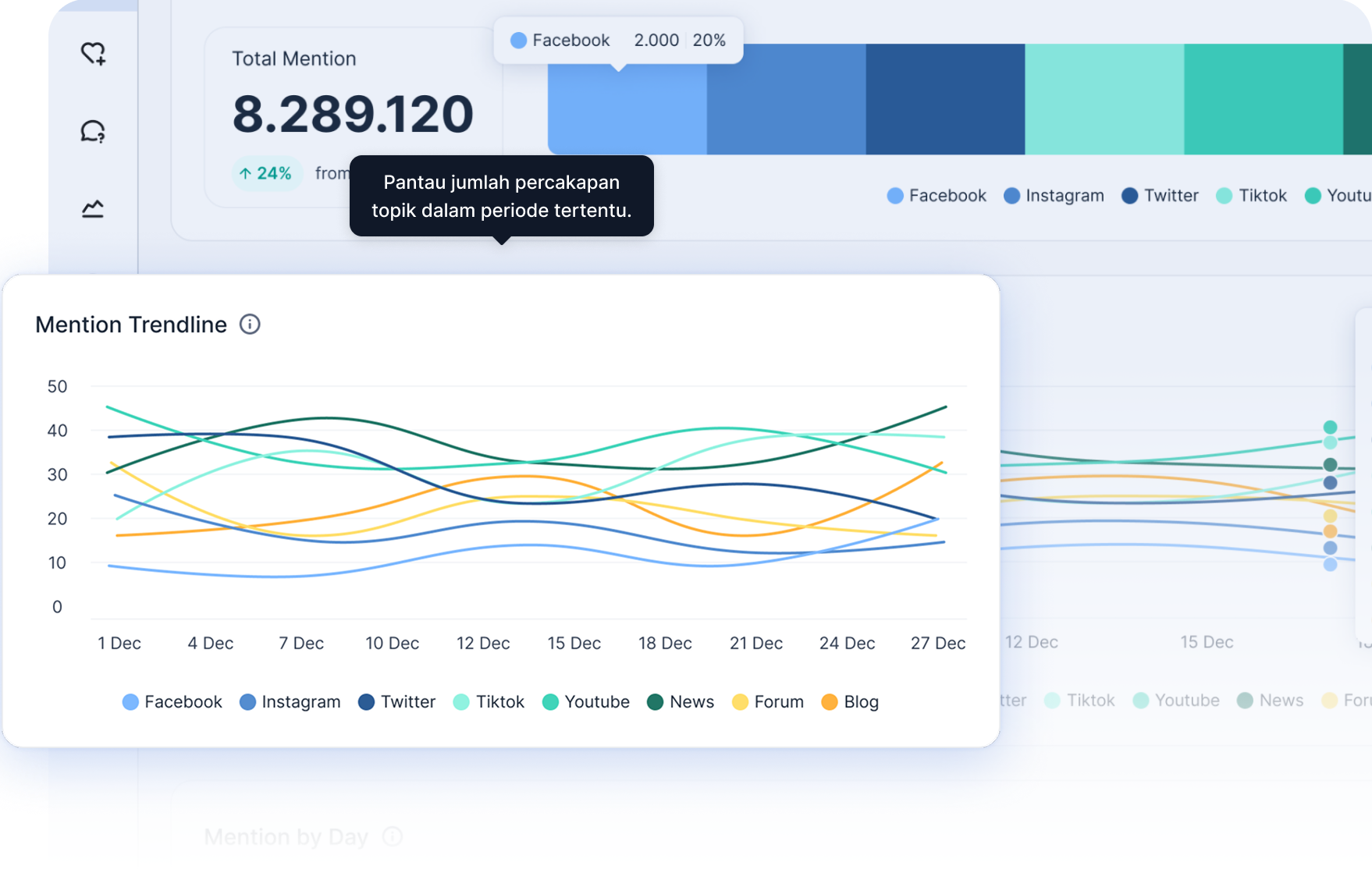Toggle Blog series in trendline legend
1372x873 pixels.
(x=851, y=702)
